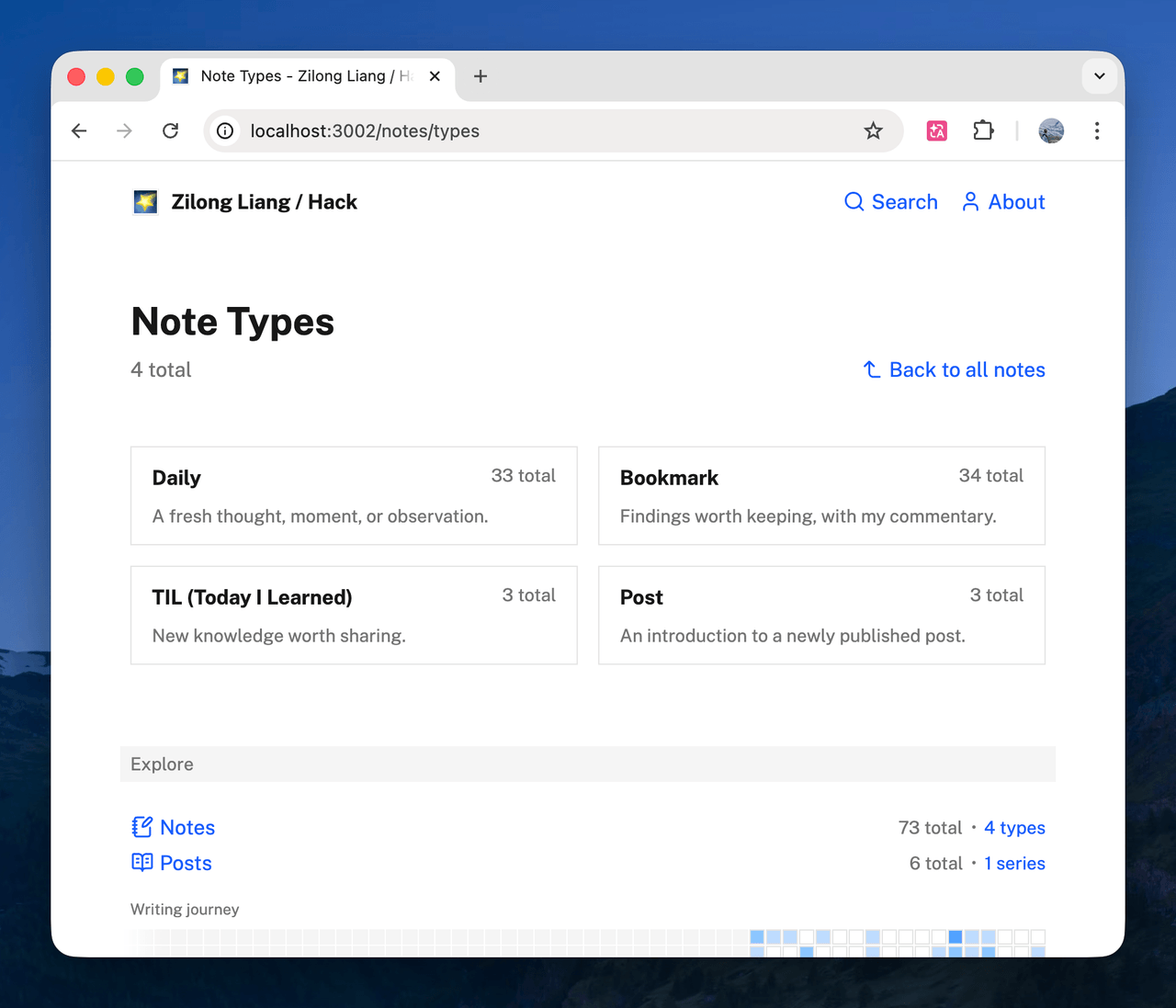
Task: Open the Notes link under Explore
Action: coord(187,827)
